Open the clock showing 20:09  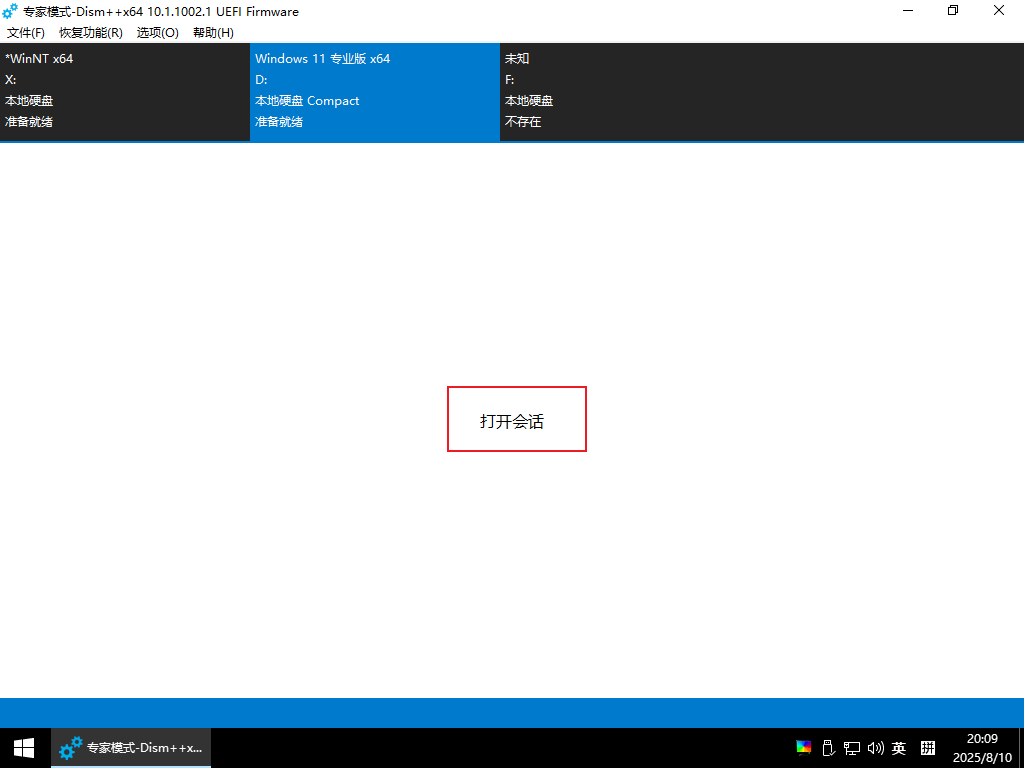point(982,748)
